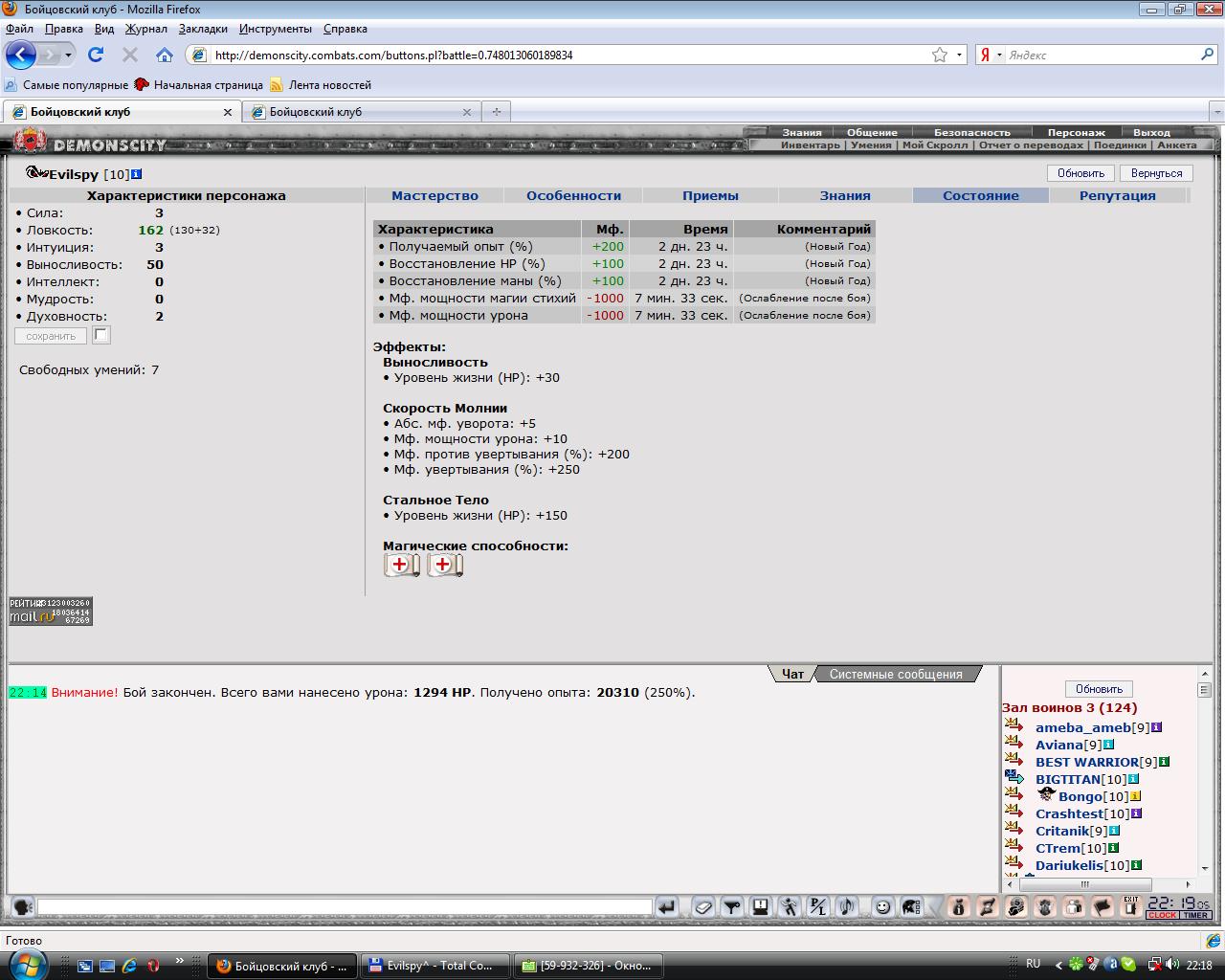Open the Поединки link
The image size is (1225, 980).
[1120, 145]
